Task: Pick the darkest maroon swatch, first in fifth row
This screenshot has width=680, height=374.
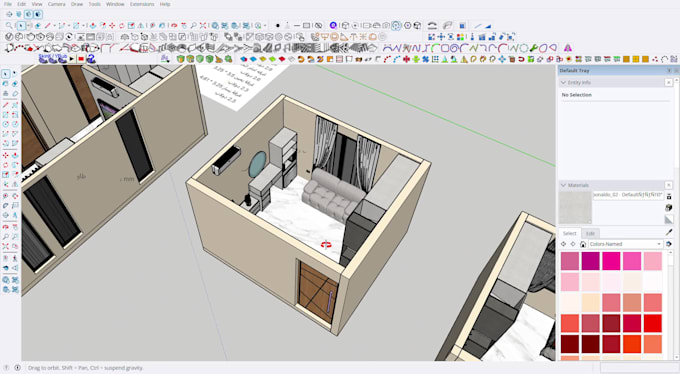Action: point(569,344)
